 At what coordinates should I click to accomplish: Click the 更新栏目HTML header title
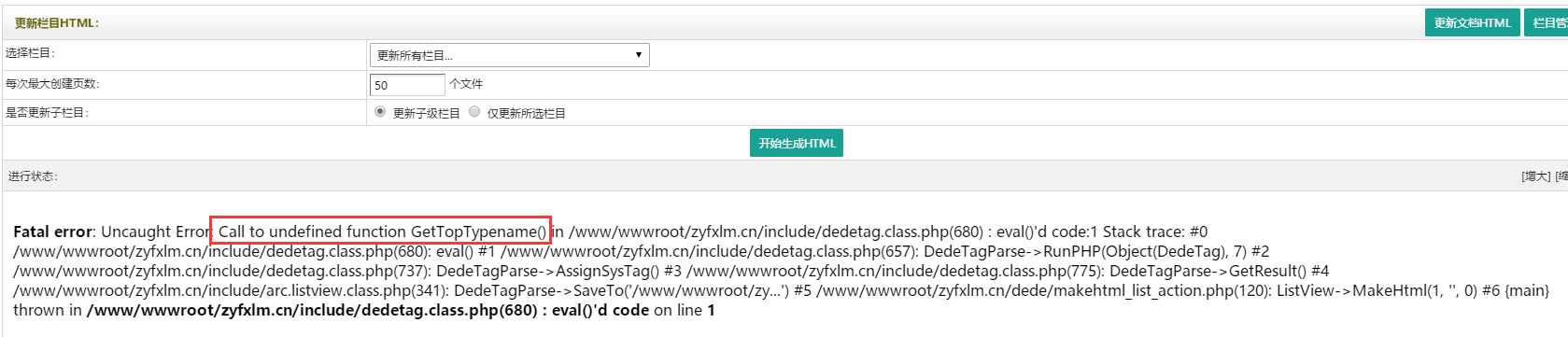[57, 23]
